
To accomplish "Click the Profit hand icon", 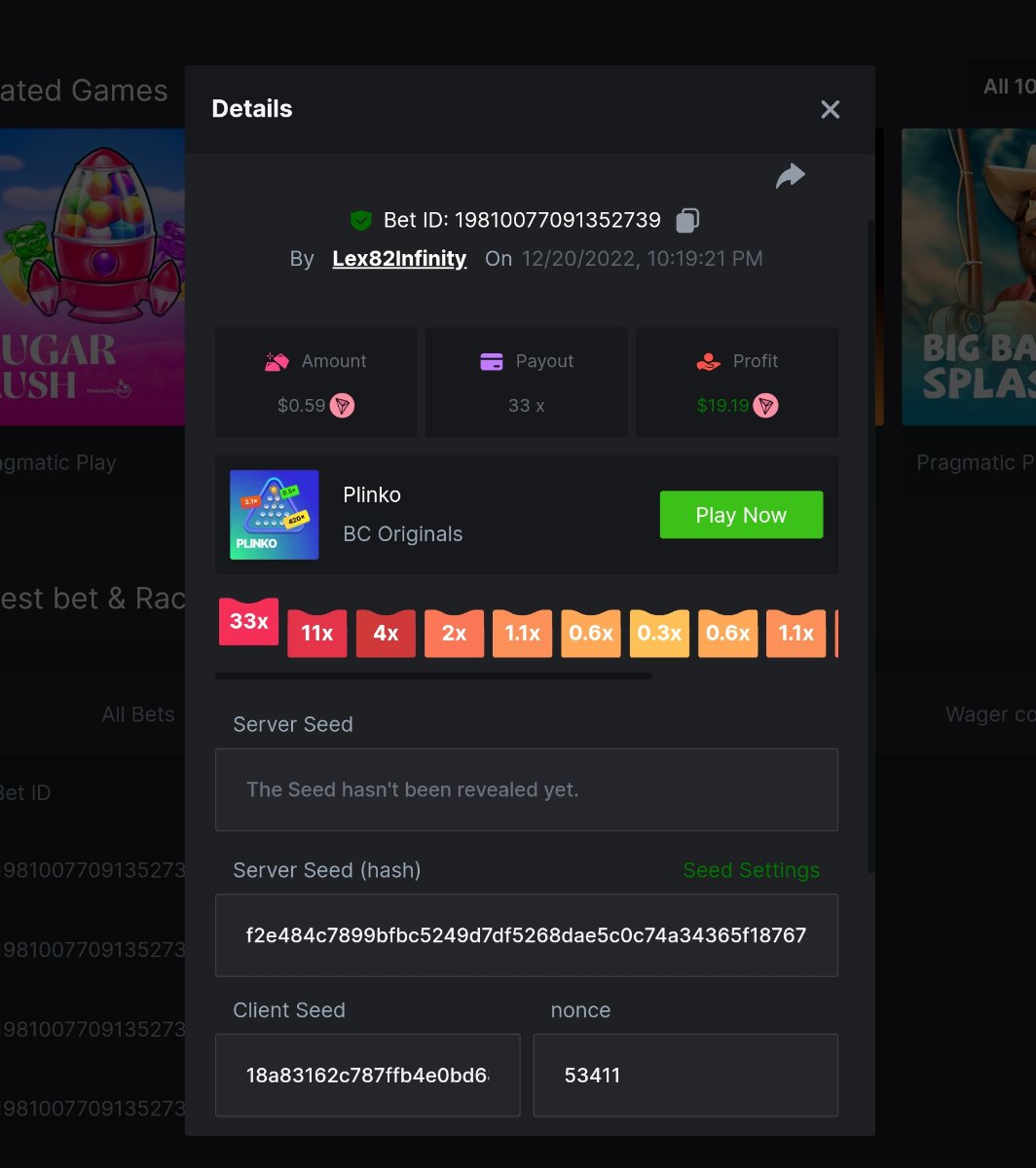I will pos(708,362).
